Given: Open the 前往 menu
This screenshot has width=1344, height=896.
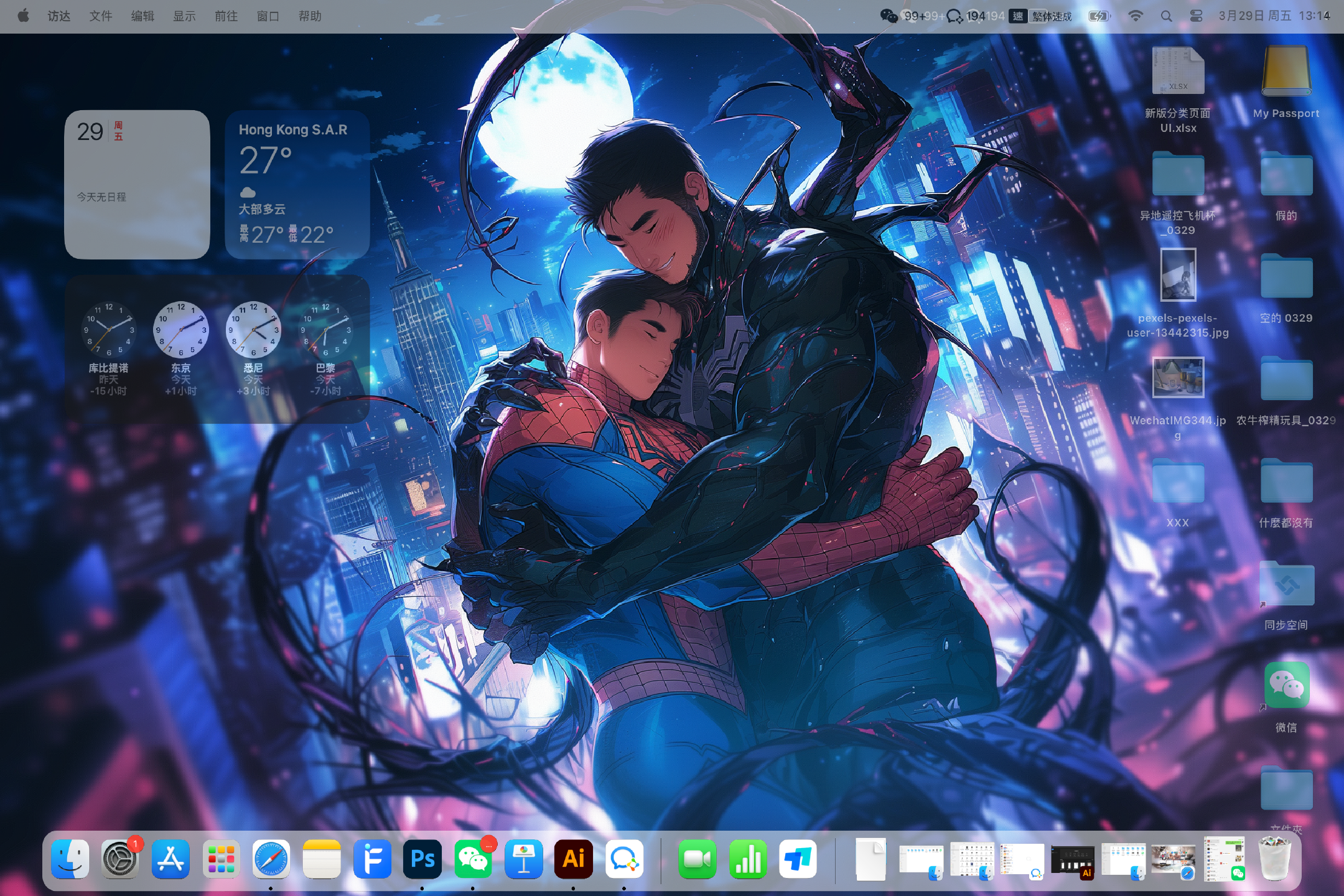Looking at the screenshot, I should pyautogui.click(x=226, y=16).
